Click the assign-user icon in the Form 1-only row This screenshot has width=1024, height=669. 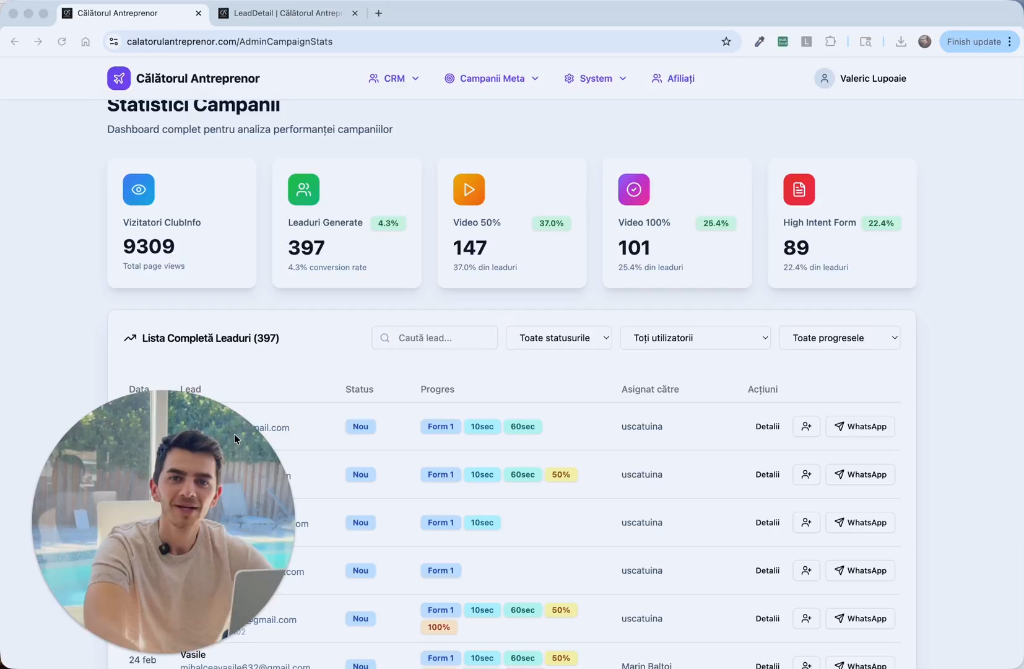pyautogui.click(x=807, y=570)
